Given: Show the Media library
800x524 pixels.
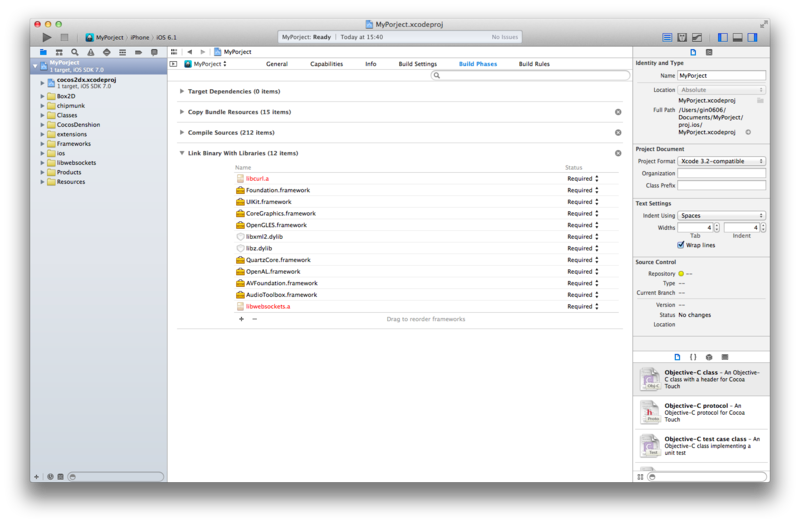Looking at the screenshot, I should pos(724,357).
